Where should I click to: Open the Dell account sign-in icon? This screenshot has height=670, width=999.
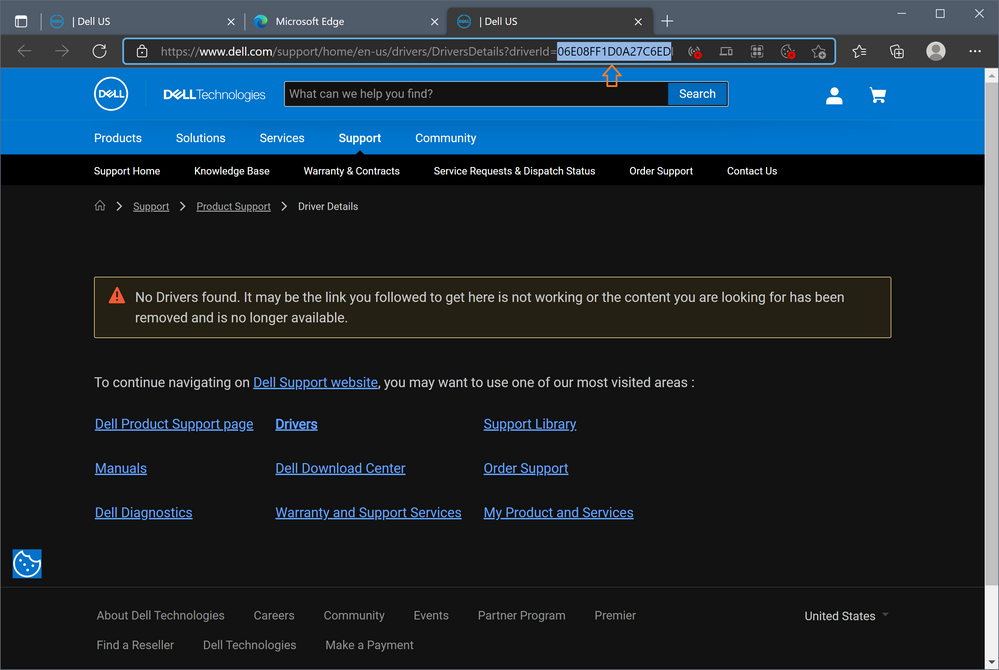tap(834, 96)
